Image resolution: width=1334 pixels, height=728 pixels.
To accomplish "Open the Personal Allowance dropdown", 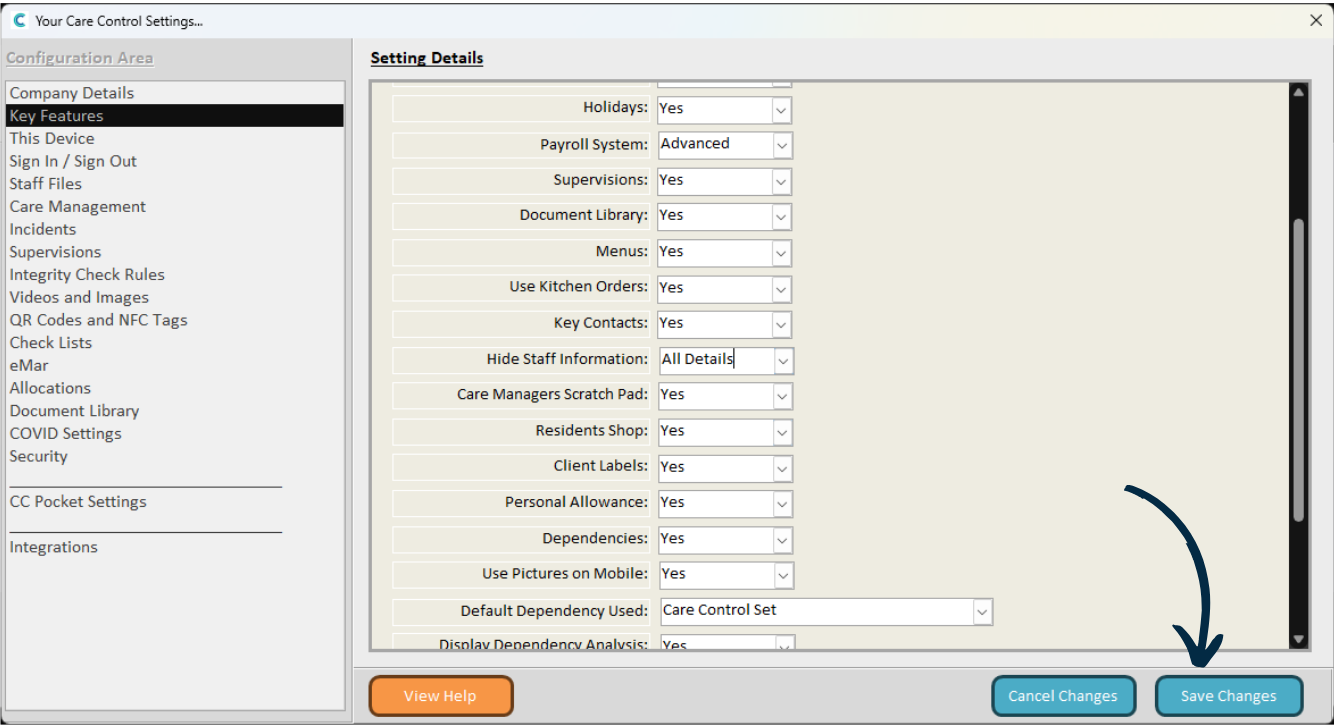I will [781, 503].
